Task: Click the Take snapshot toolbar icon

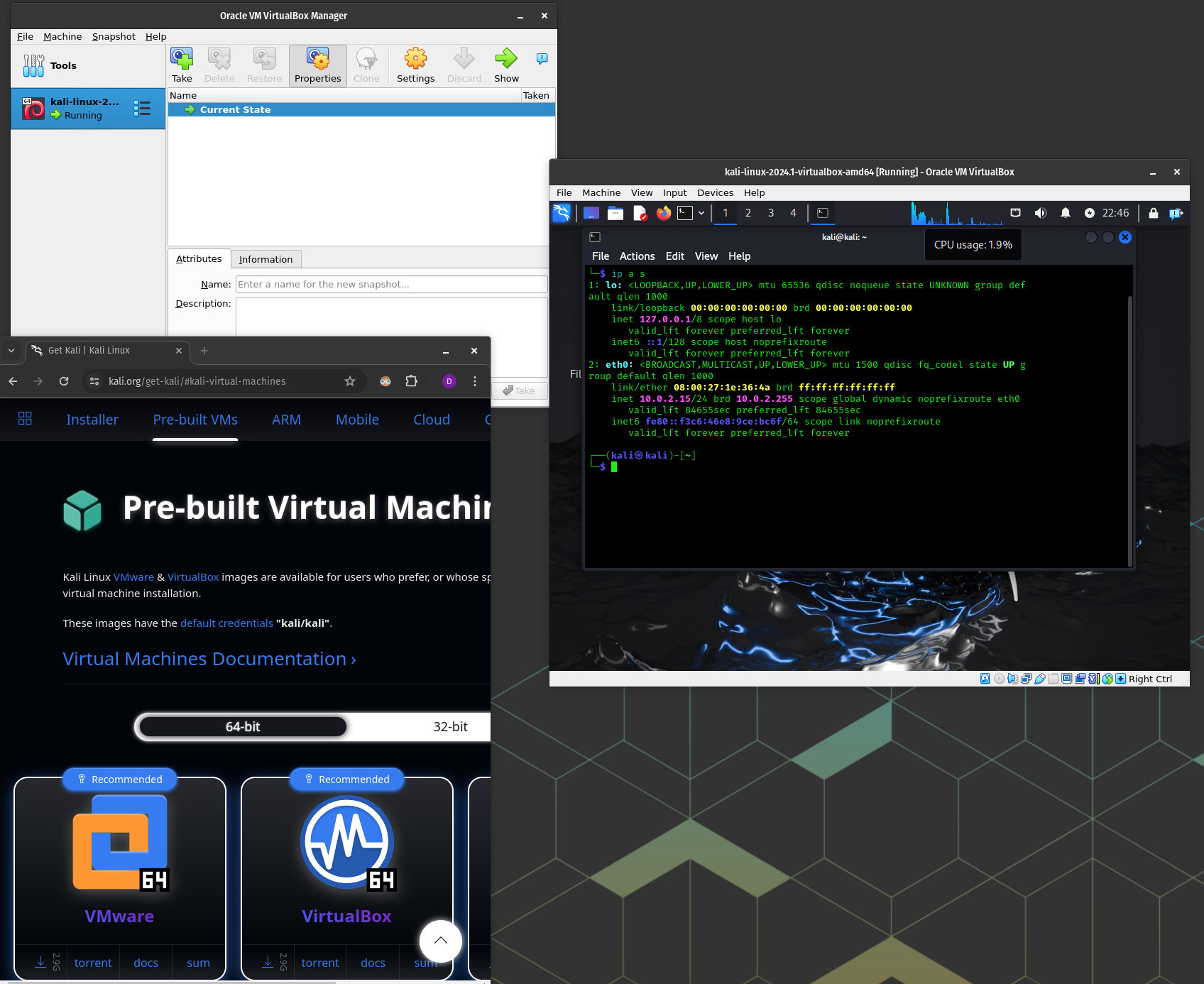Action: (x=182, y=65)
